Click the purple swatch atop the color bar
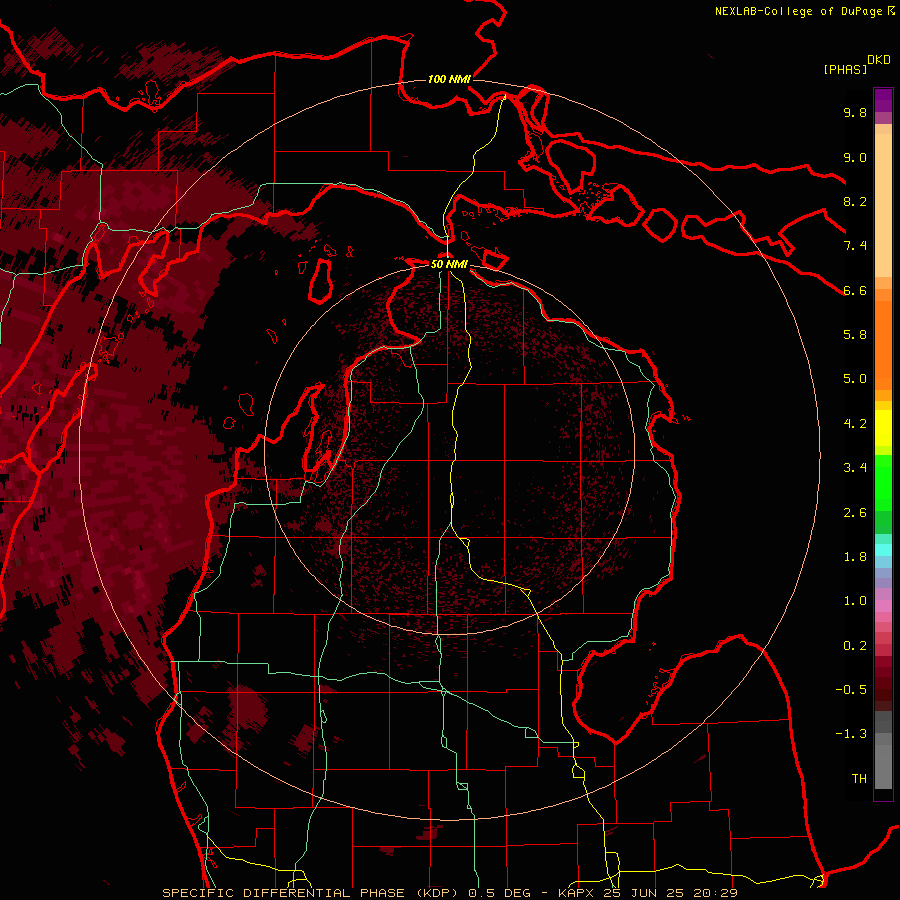This screenshot has width=900, height=900. click(x=883, y=100)
